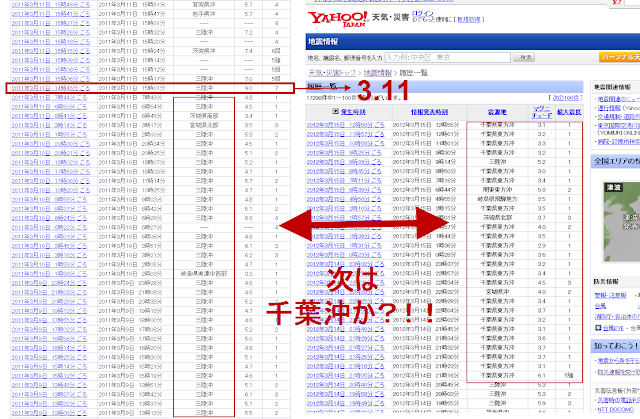Viewport: 640px width, 419px height.
Task: Open the 病院・診療所検索 sidebar link
Action: tap(619, 142)
